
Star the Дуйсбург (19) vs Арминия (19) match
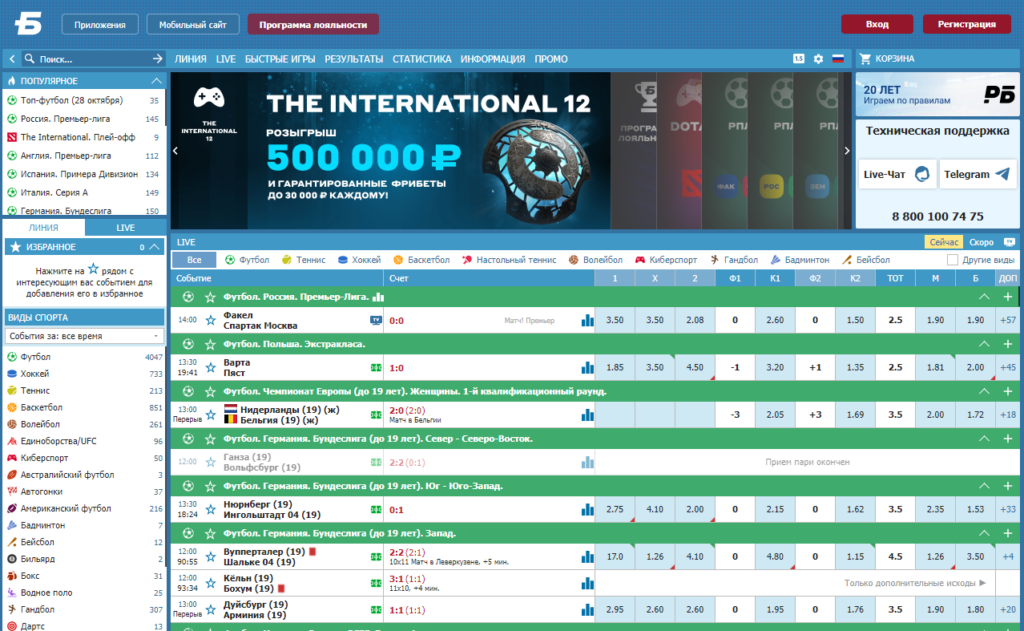210,610
